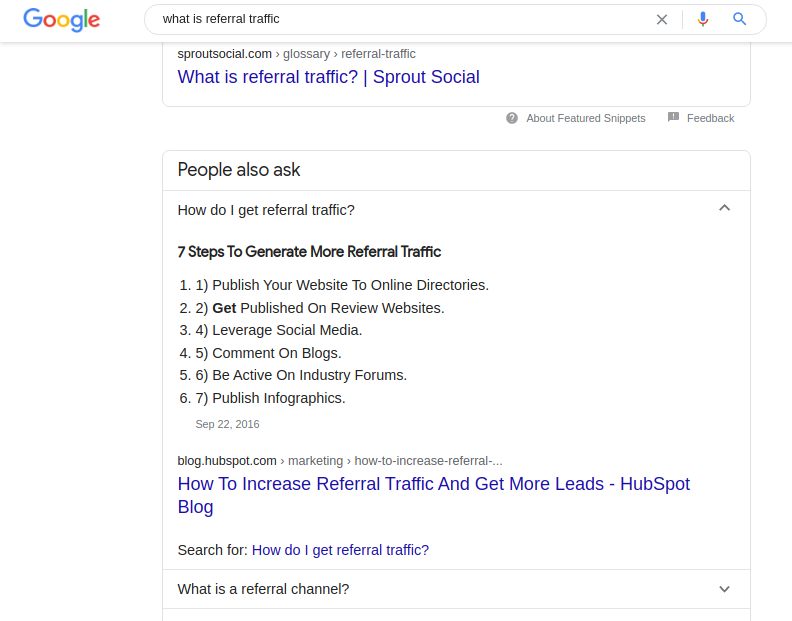
Task: Click the '7 Steps To Generate More Referral Traffic' heading
Action: point(309,252)
